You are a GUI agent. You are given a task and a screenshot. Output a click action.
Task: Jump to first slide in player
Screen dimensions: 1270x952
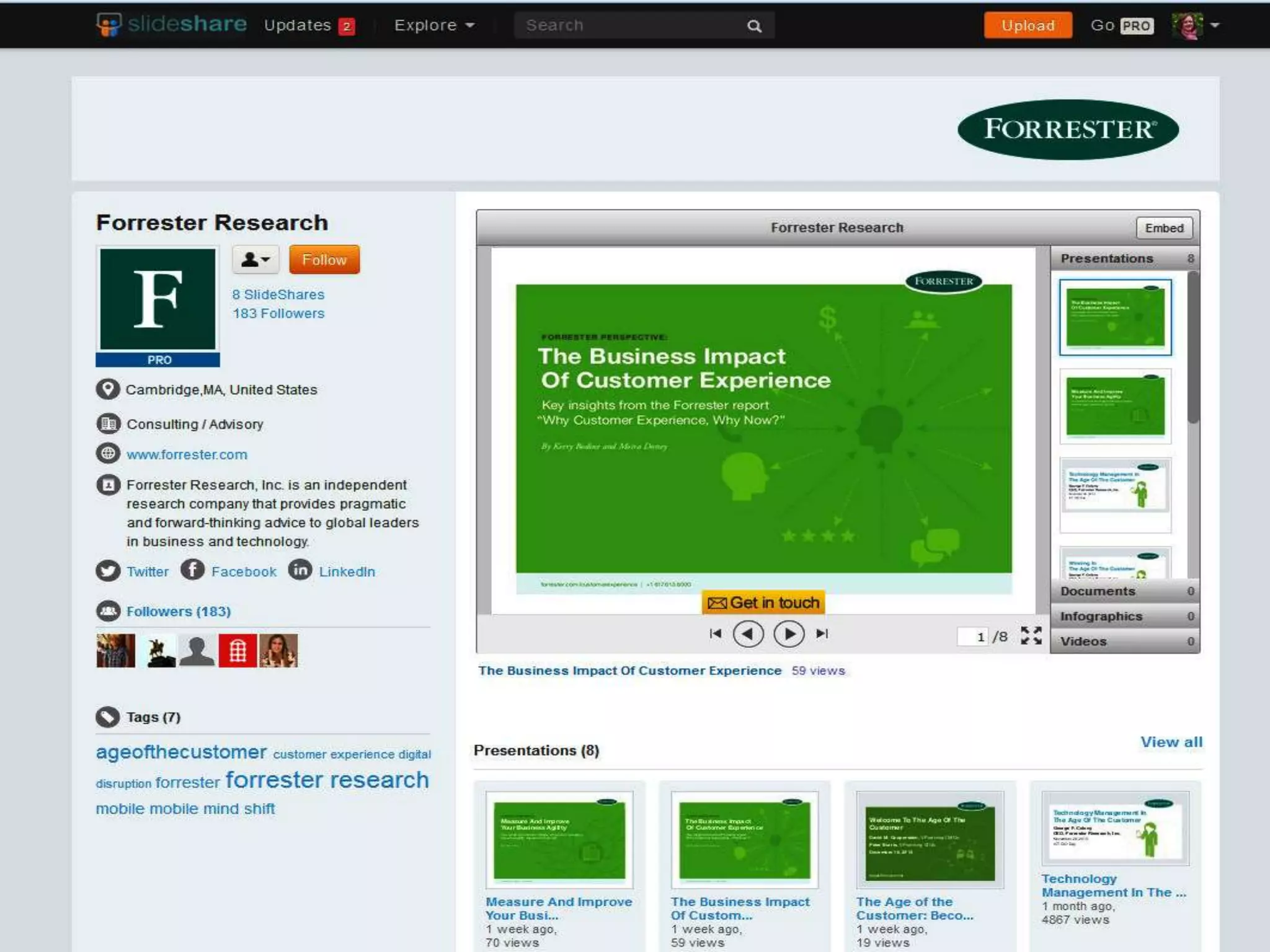click(x=716, y=633)
